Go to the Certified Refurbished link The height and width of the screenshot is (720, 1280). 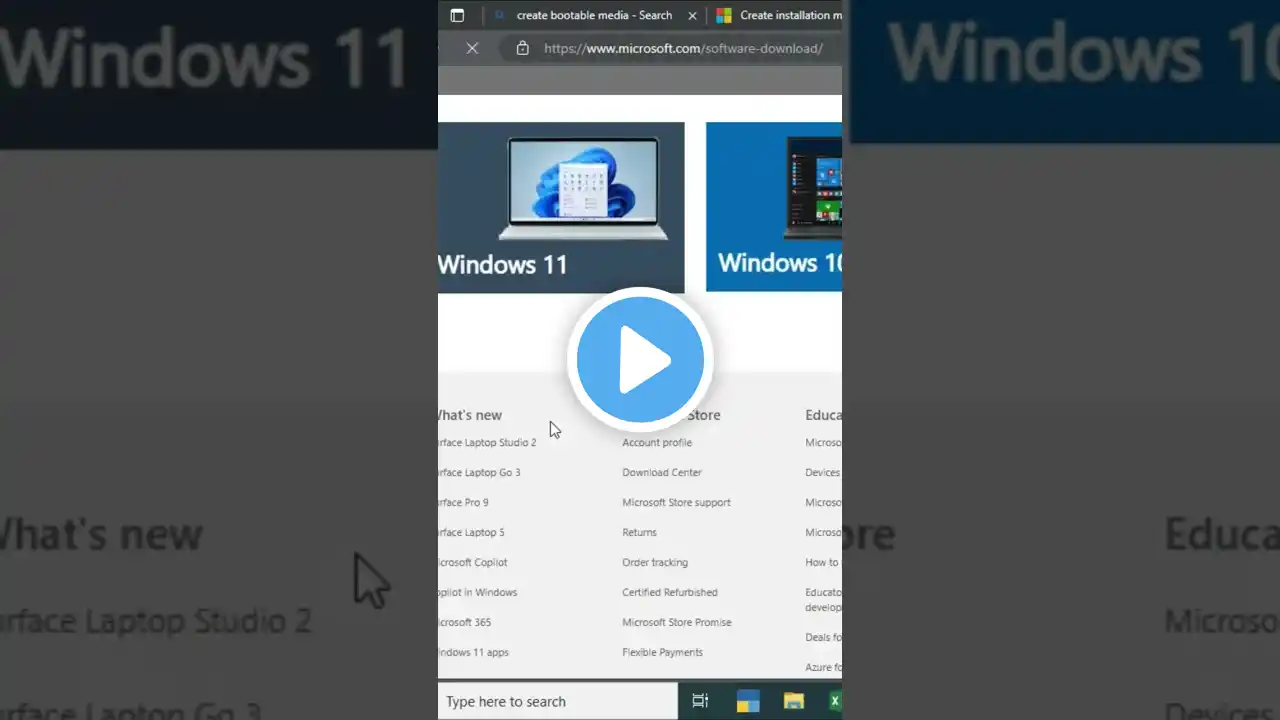670,592
